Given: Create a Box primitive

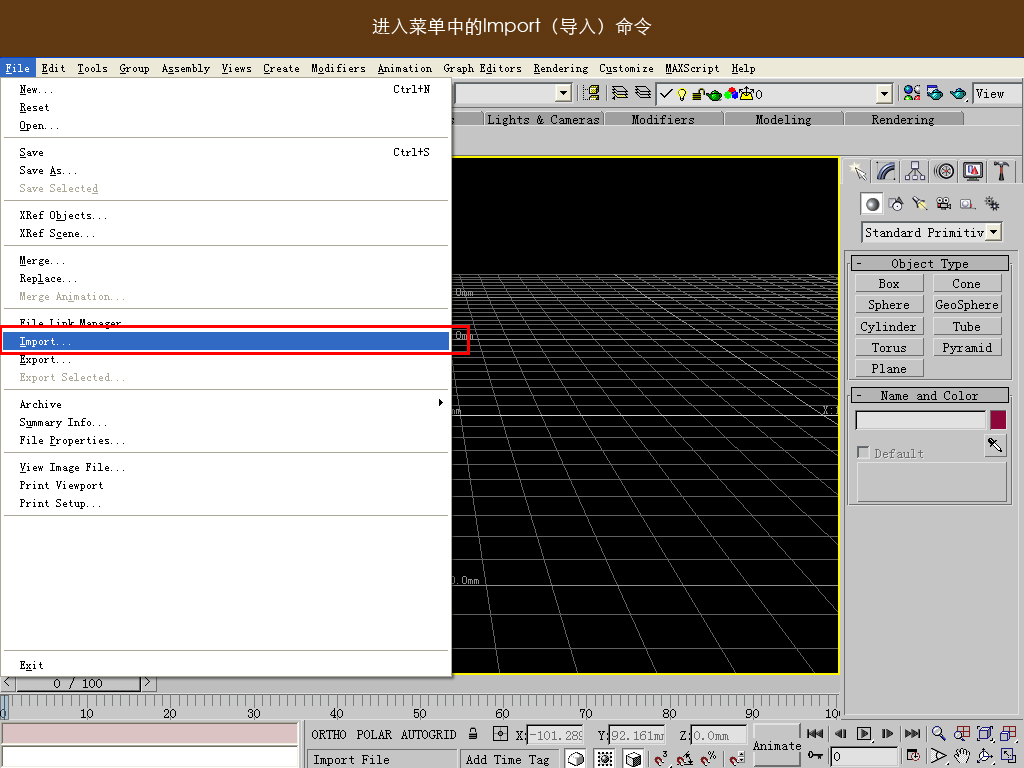Looking at the screenshot, I should (x=889, y=283).
